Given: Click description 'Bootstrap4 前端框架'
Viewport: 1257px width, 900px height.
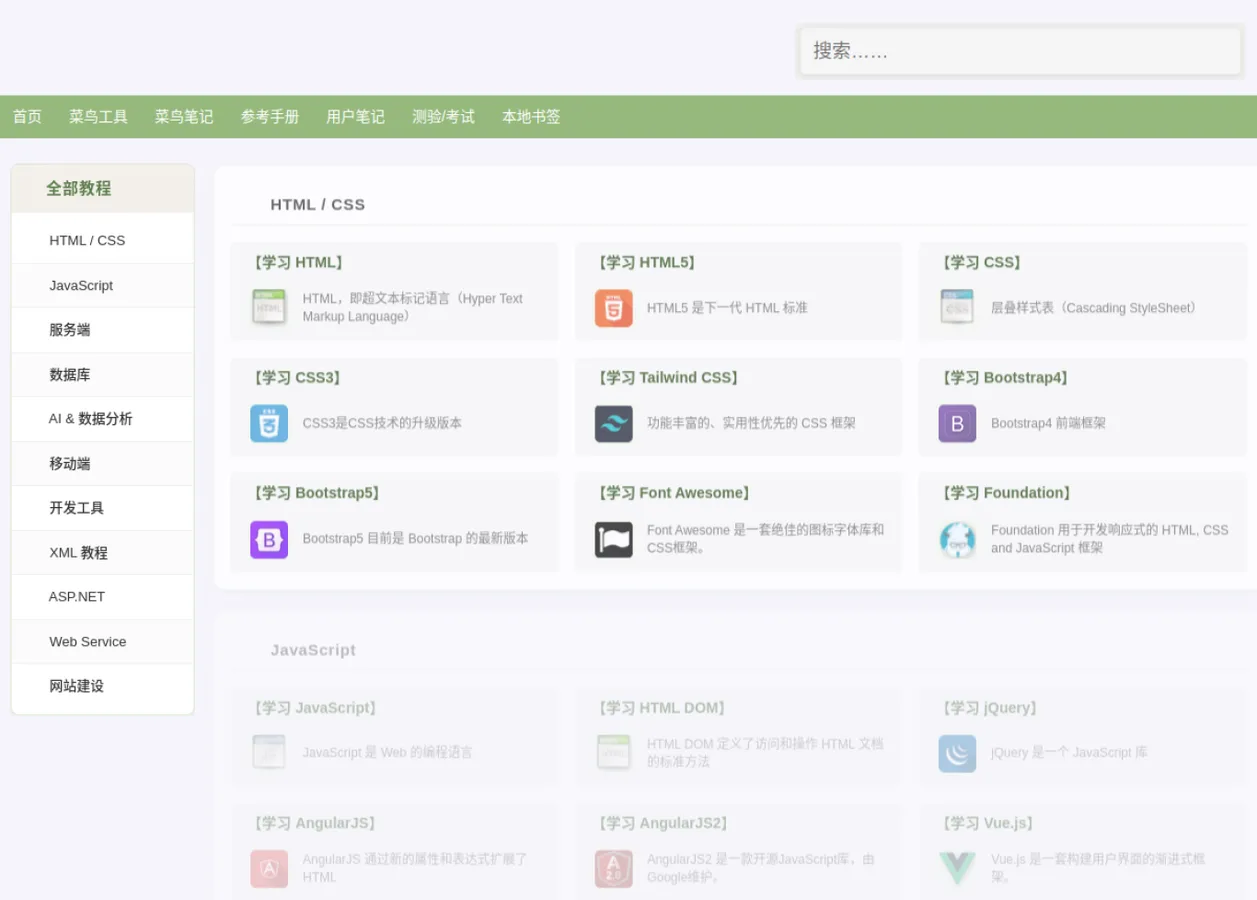Looking at the screenshot, I should click(x=1048, y=423).
